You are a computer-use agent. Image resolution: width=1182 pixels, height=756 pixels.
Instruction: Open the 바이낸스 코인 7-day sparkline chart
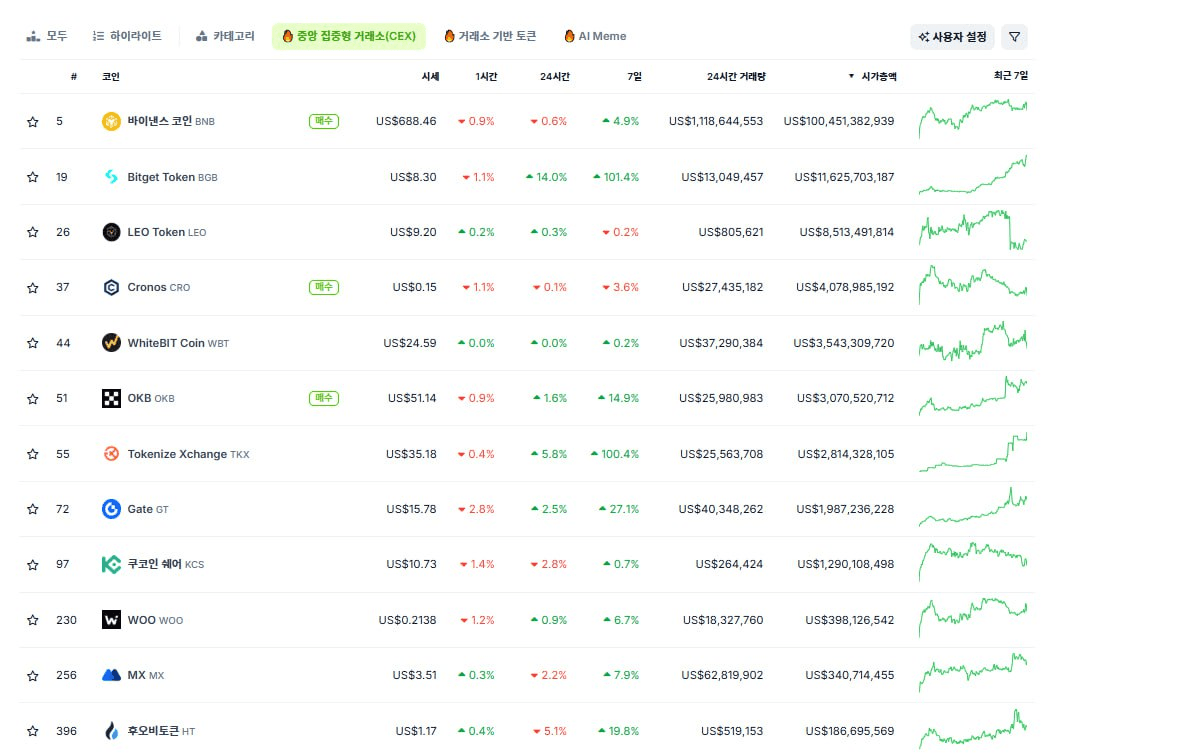(x=972, y=119)
